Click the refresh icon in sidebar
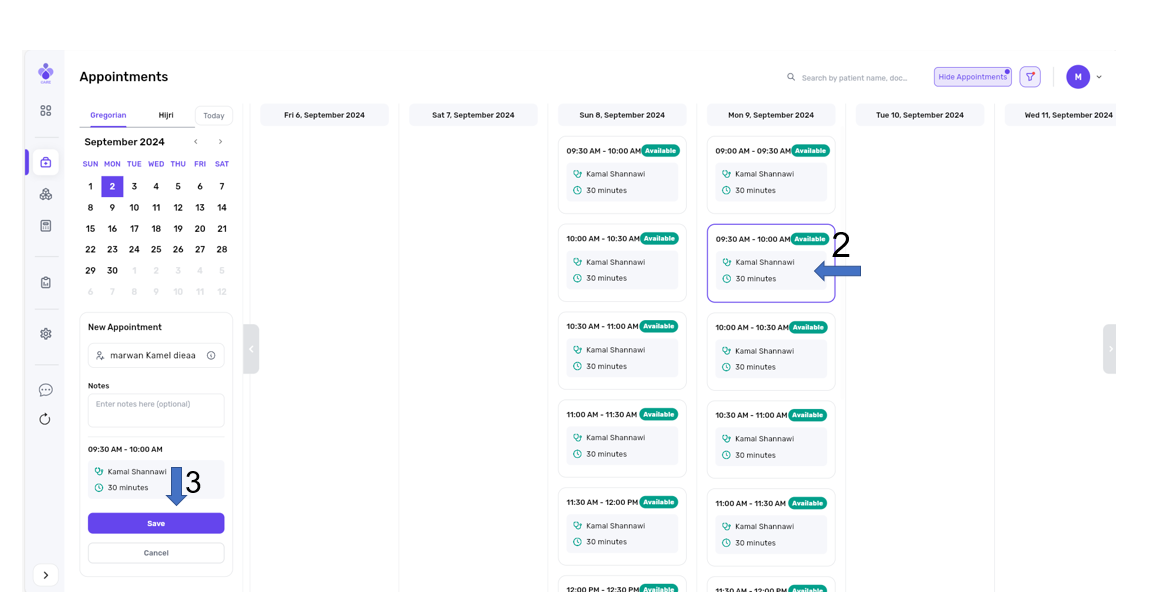Image resolution: width=1151 pixels, height=607 pixels. tap(45, 419)
